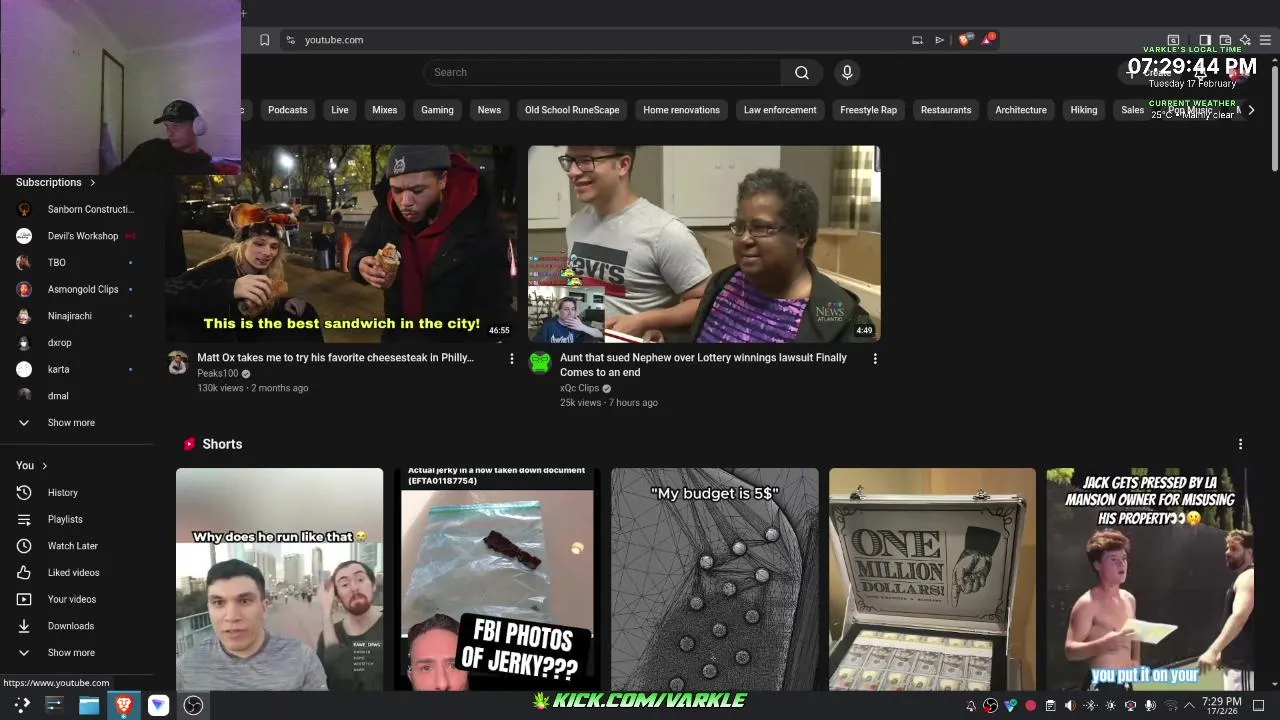Select the Old School RuneScape chip
This screenshot has height=720, width=1280.
click(x=572, y=110)
